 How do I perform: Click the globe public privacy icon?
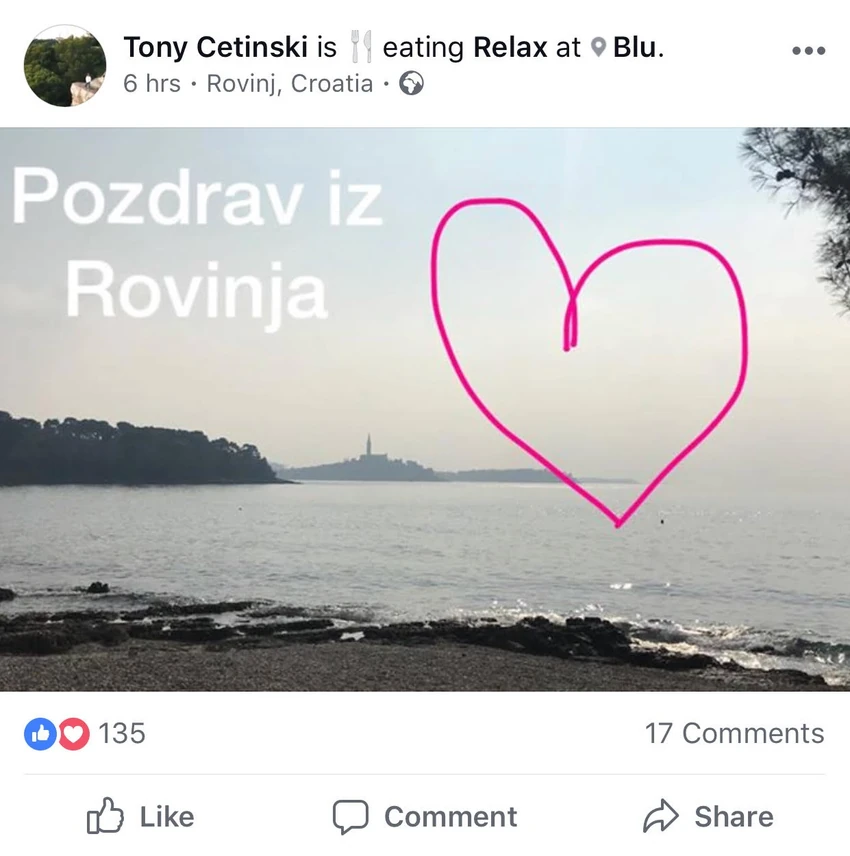coord(411,84)
